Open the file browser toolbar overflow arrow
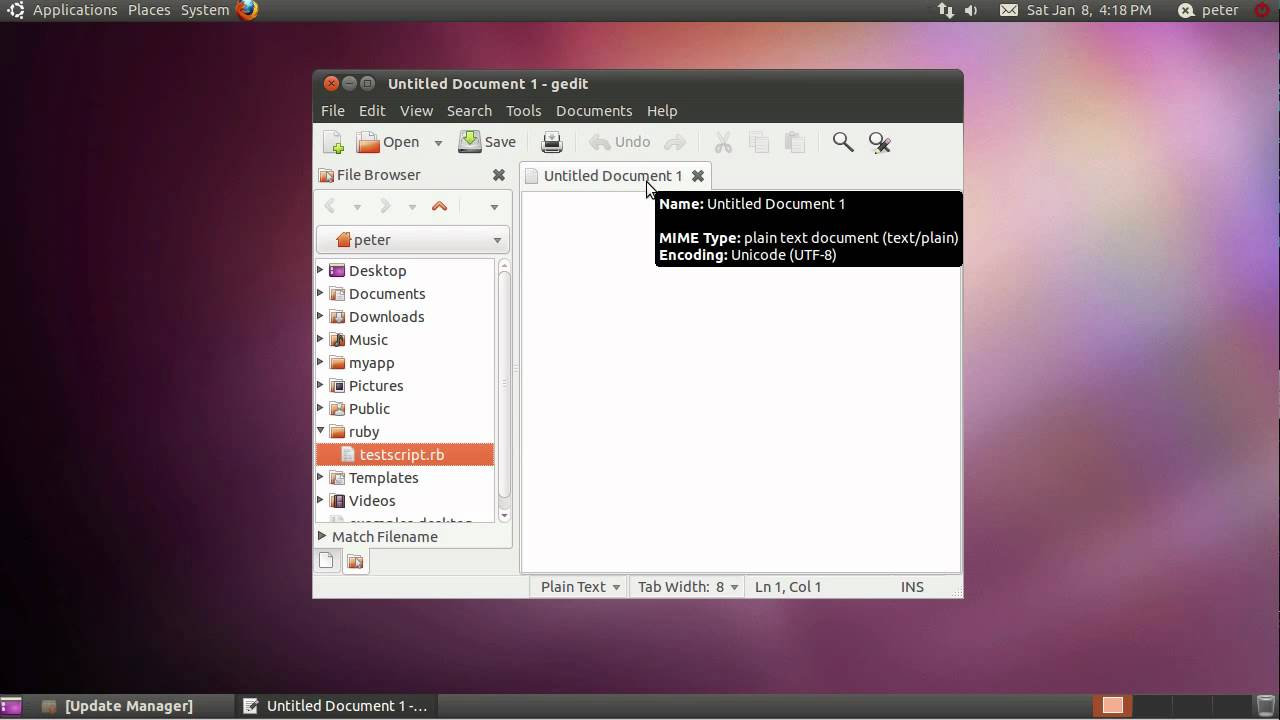Image resolution: width=1280 pixels, height=720 pixels. 494,207
